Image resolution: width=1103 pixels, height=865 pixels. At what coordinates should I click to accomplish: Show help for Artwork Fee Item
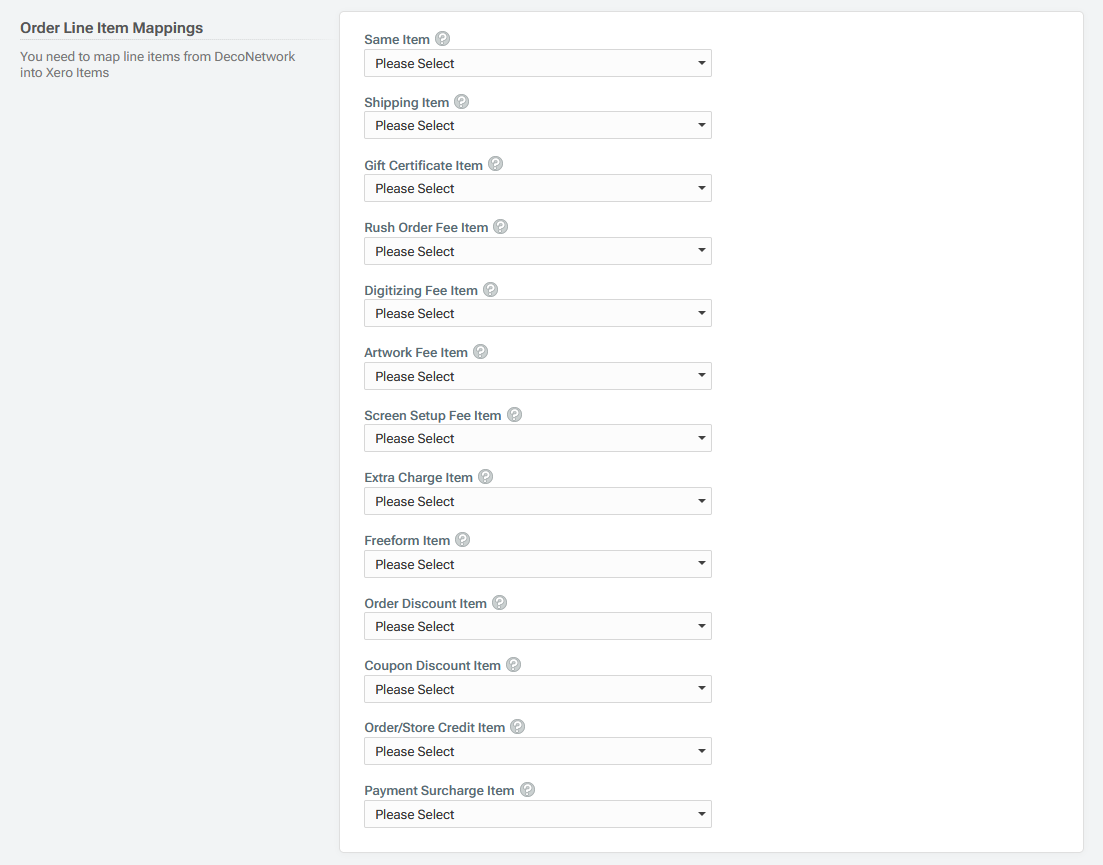tap(480, 352)
